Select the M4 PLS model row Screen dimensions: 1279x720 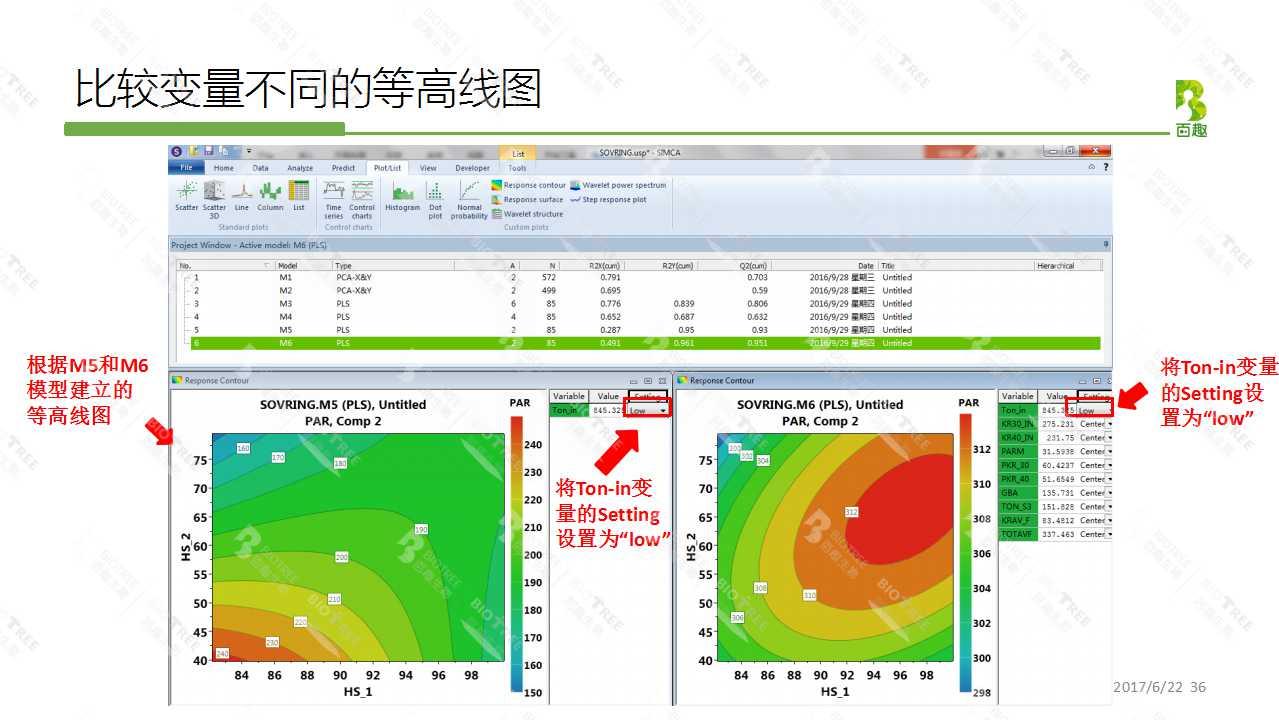point(400,316)
